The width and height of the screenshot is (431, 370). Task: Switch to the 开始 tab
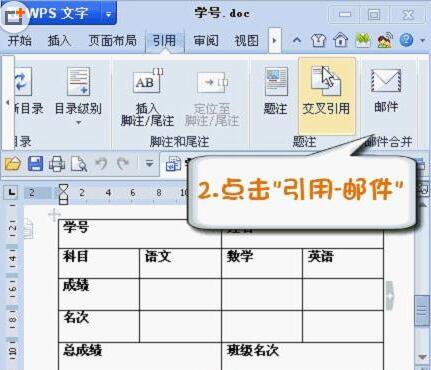[20, 41]
